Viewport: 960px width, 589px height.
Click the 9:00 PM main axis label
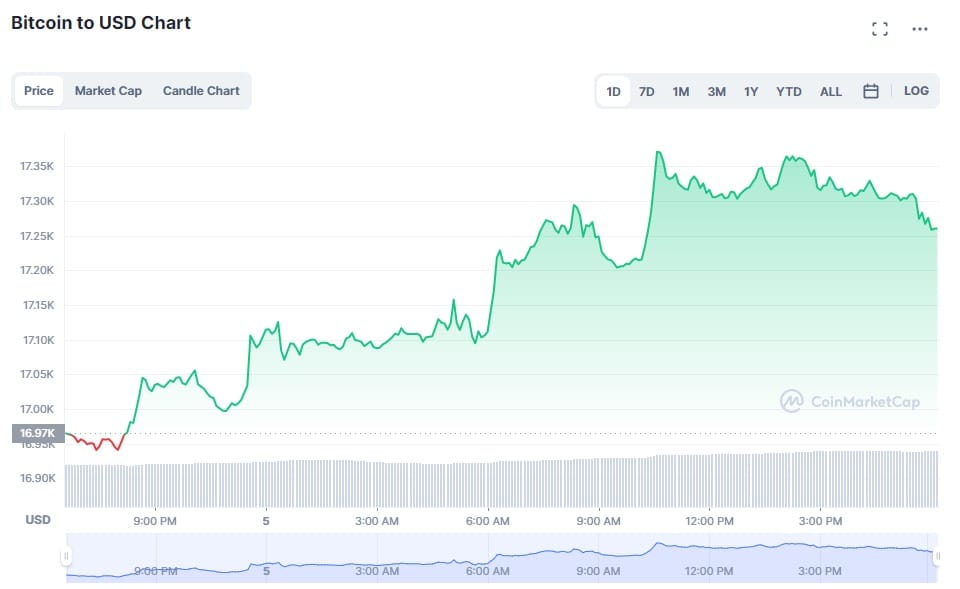coord(155,521)
